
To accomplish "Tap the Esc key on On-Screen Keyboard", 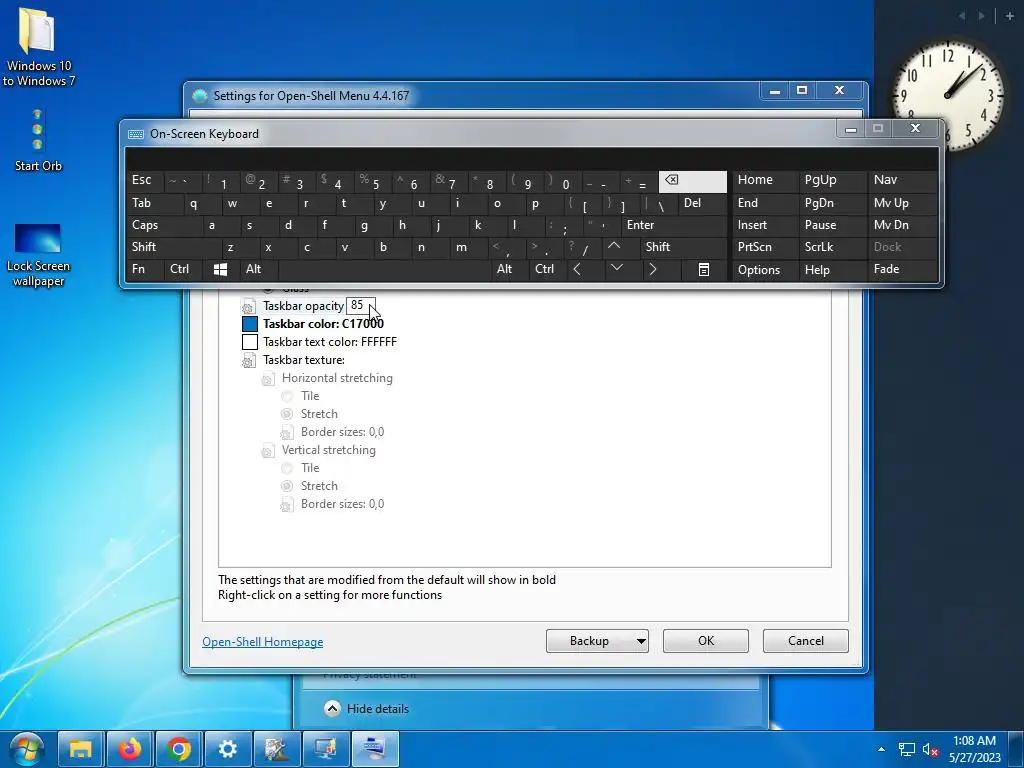I will pos(144,181).
